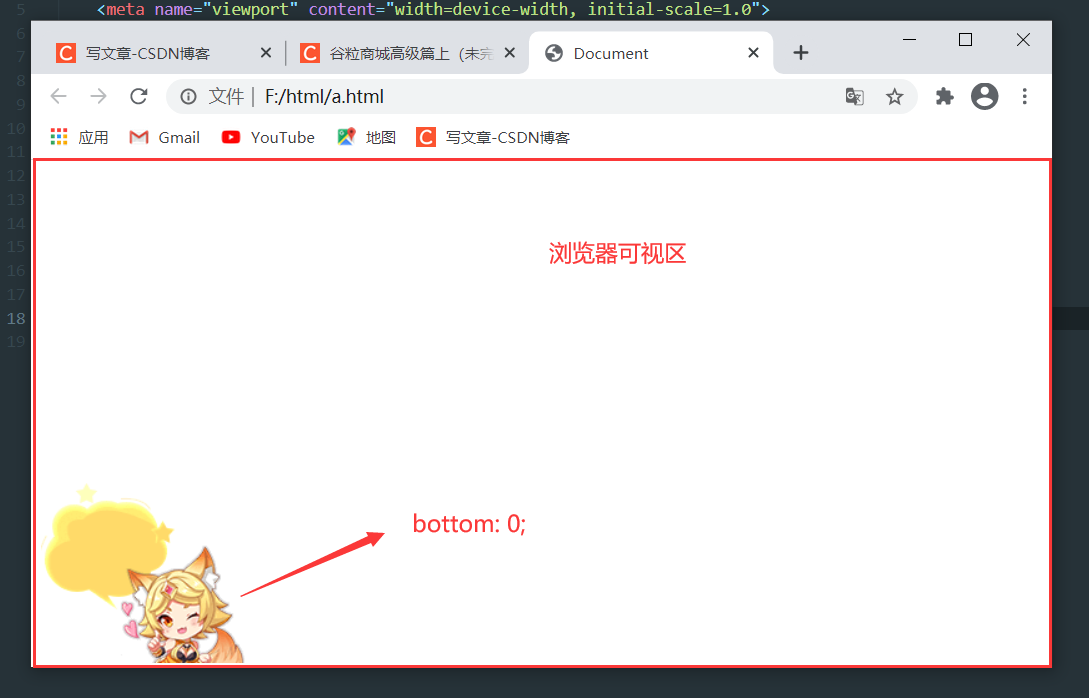Viewport: 1089px width, 698px height.
Task: Open the 应用 apps shortcut
Action: pyautogui.click(x=58, y=137)
